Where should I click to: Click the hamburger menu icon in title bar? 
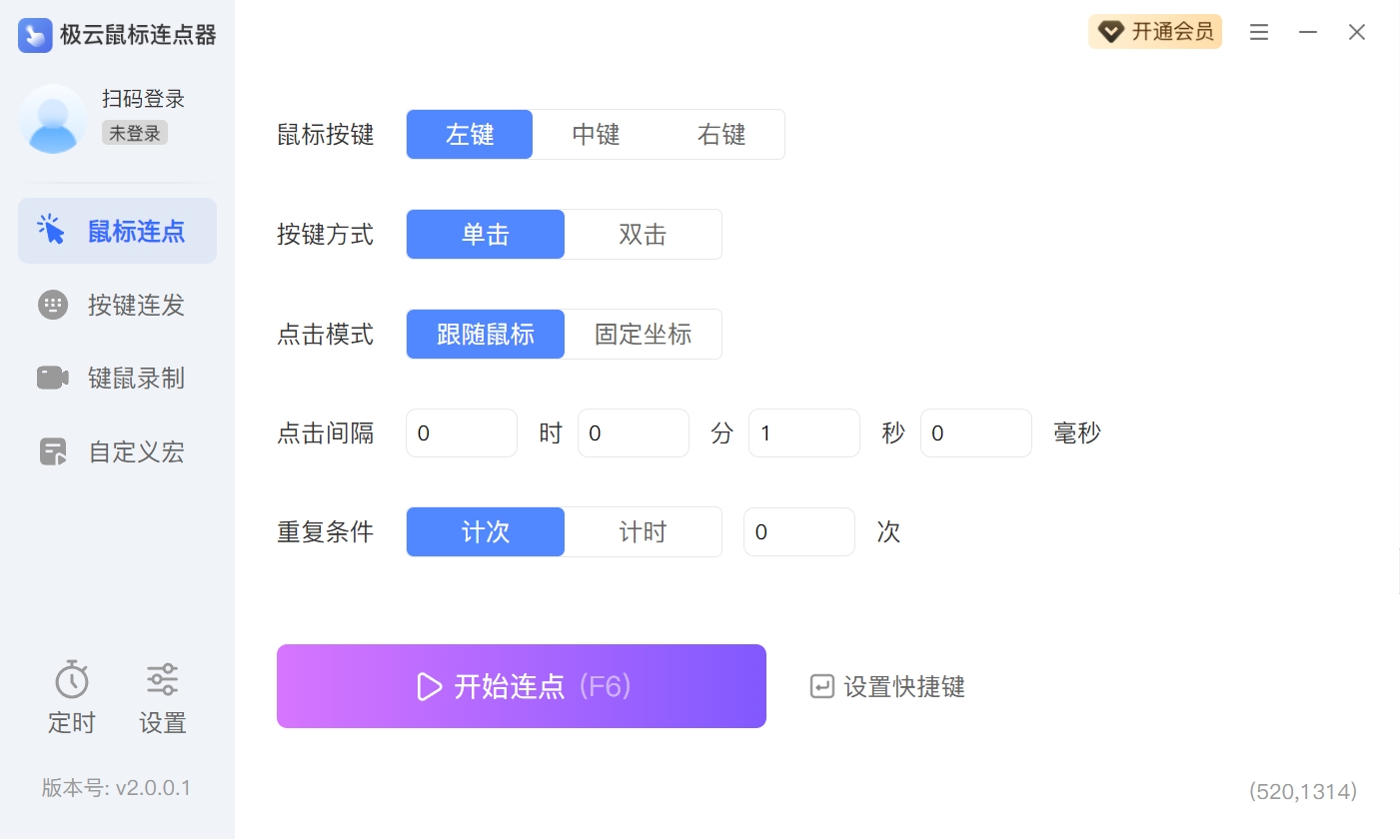(x=1259, y=33)
